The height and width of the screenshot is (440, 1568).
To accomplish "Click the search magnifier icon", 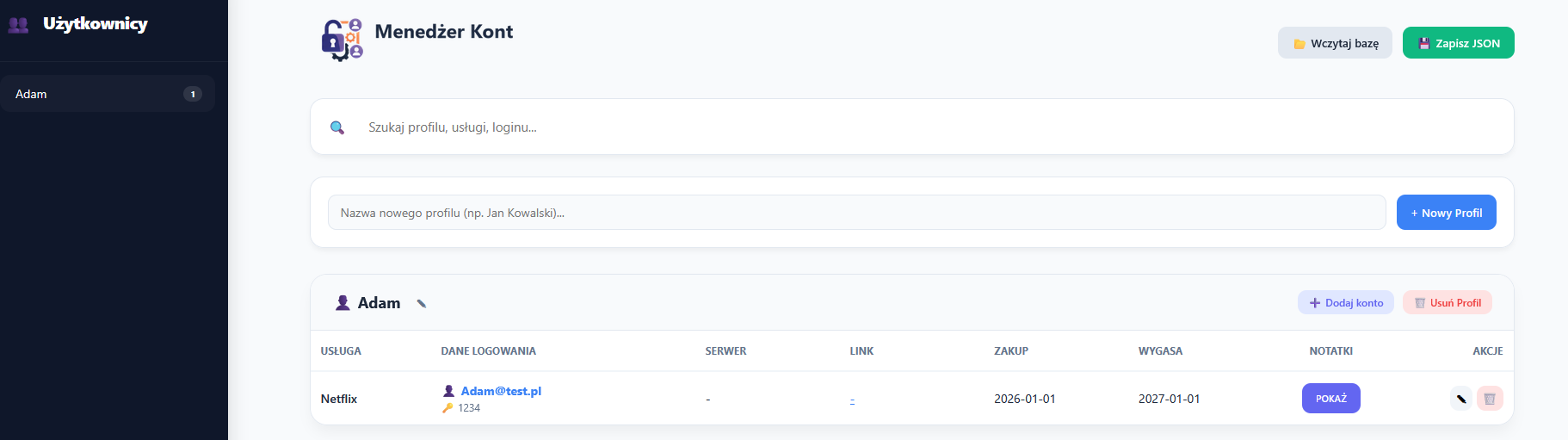I will tap(337, 127).
